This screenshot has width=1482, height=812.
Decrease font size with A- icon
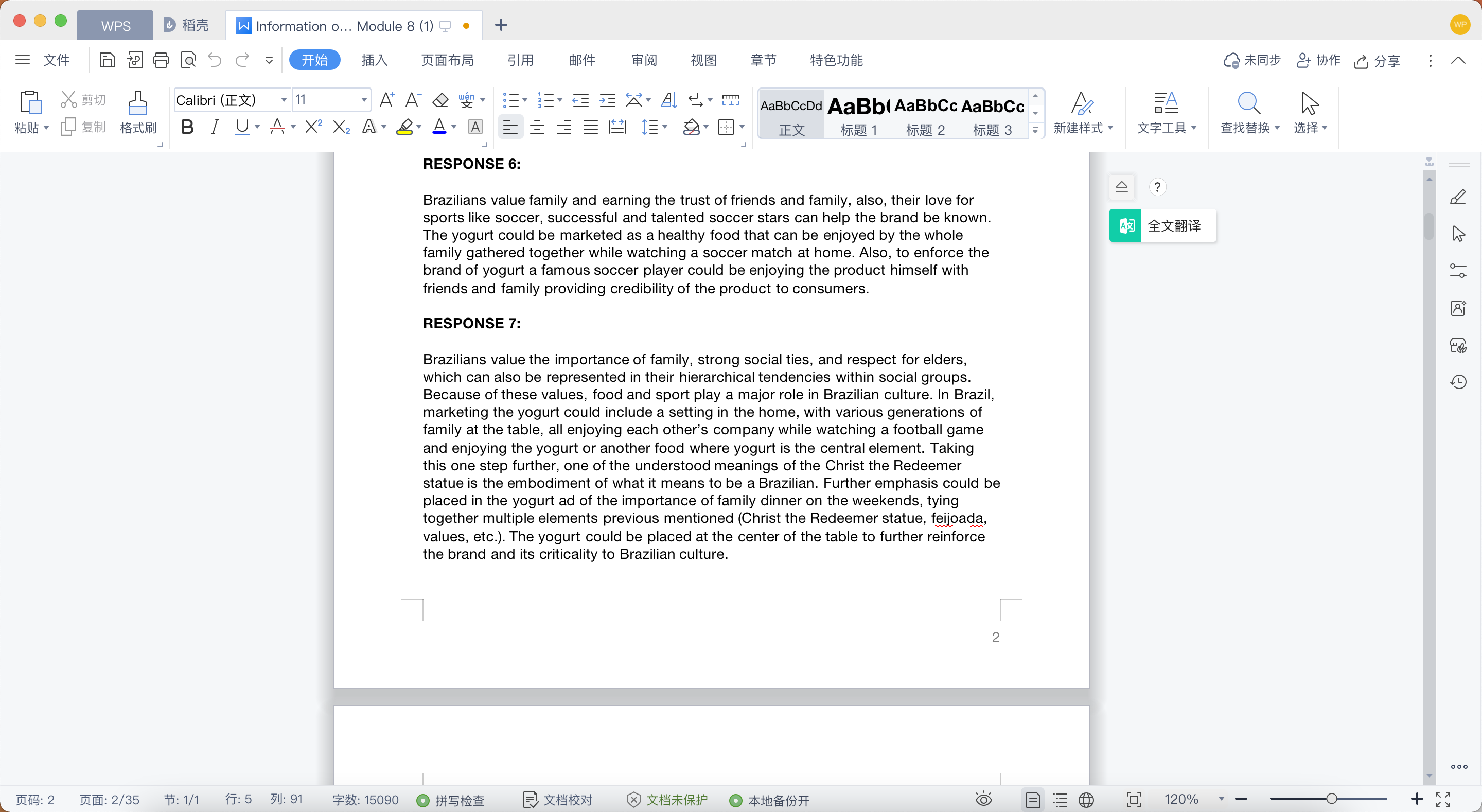pyautogui.click(x=413, y=99)
